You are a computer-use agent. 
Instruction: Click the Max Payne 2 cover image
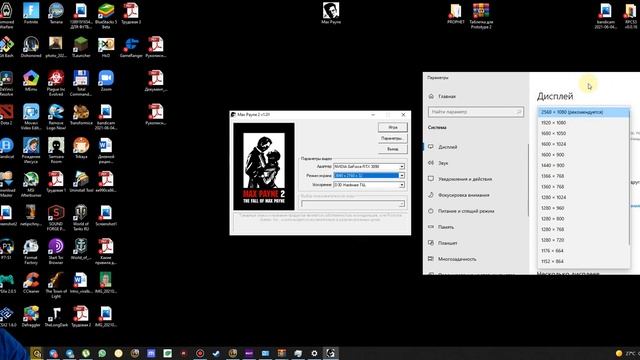pyautogui.click(x=264, y=167)
